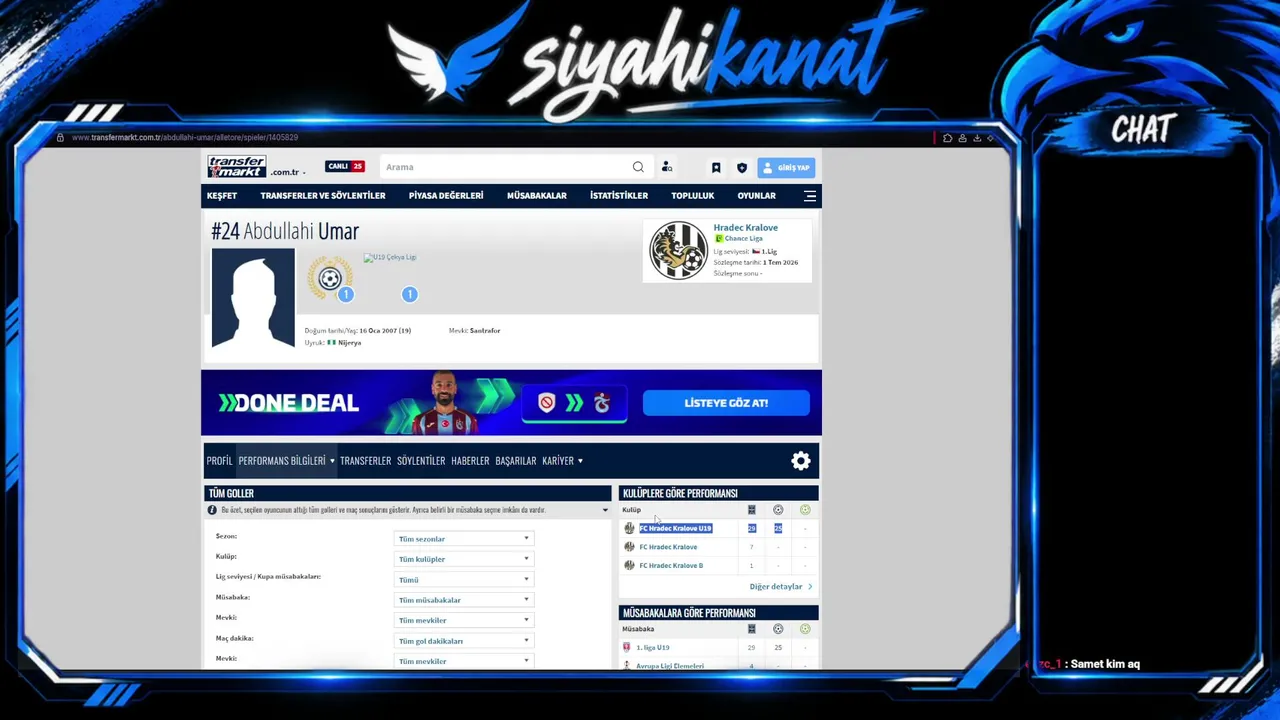The height and width of the screenshot is (720, 1280).
Task: Click the 1. liga U19 league icon
Action: click(x=627, y=648)
